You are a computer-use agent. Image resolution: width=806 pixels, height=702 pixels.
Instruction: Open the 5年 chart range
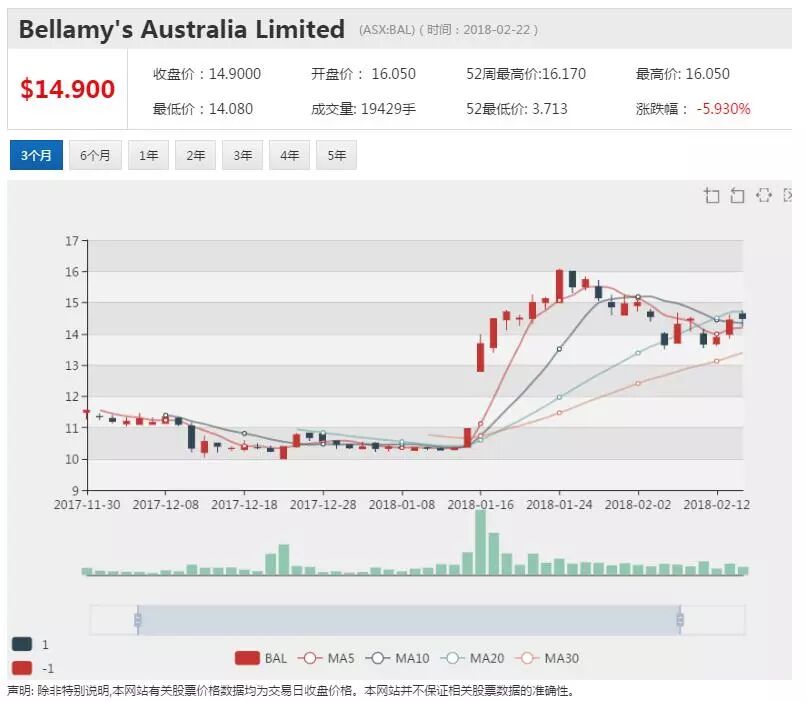click(337, 155)
